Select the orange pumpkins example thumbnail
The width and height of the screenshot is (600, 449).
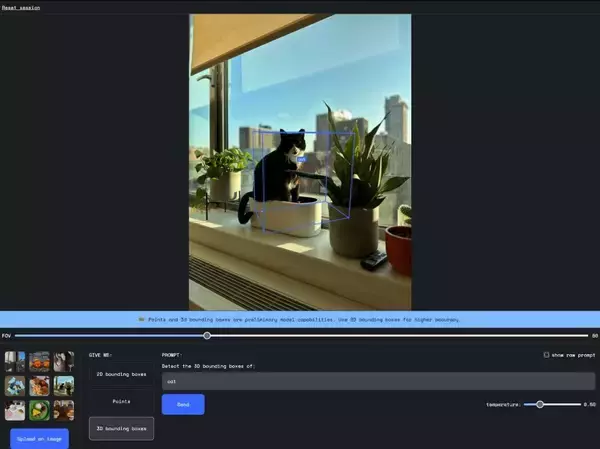point(39,362)
